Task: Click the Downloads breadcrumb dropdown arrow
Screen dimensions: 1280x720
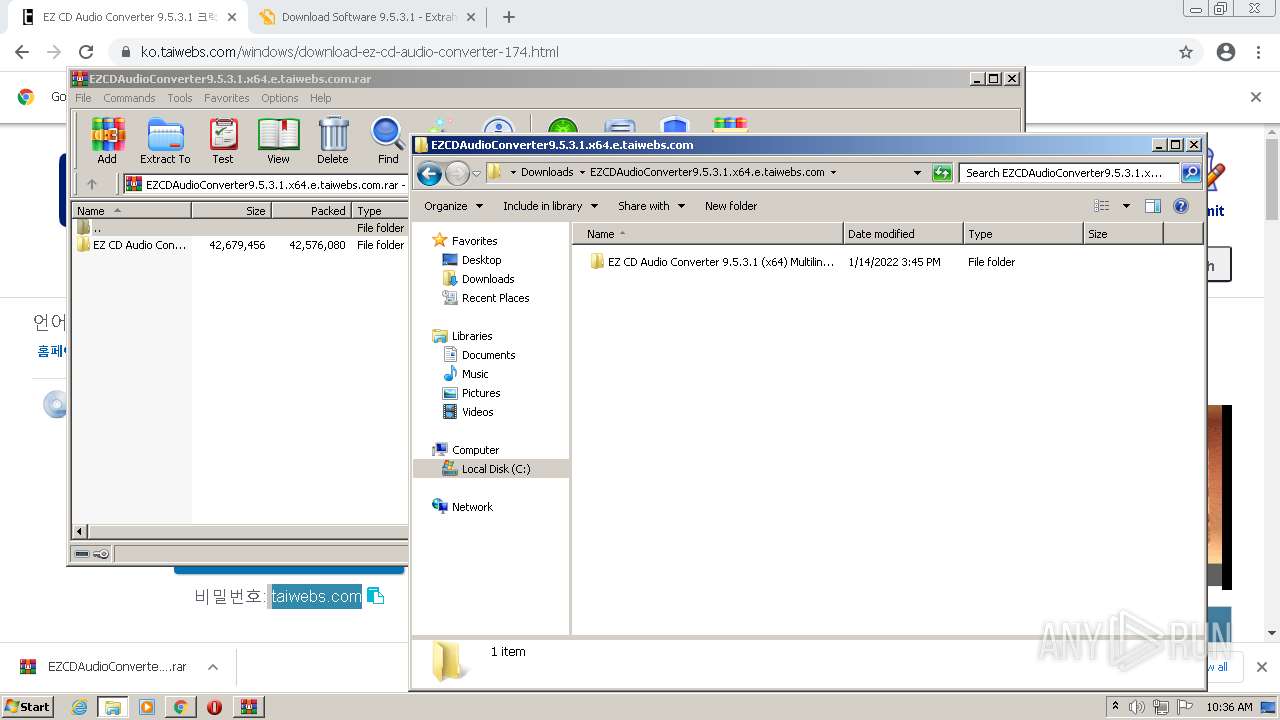Action: [581, 172]
